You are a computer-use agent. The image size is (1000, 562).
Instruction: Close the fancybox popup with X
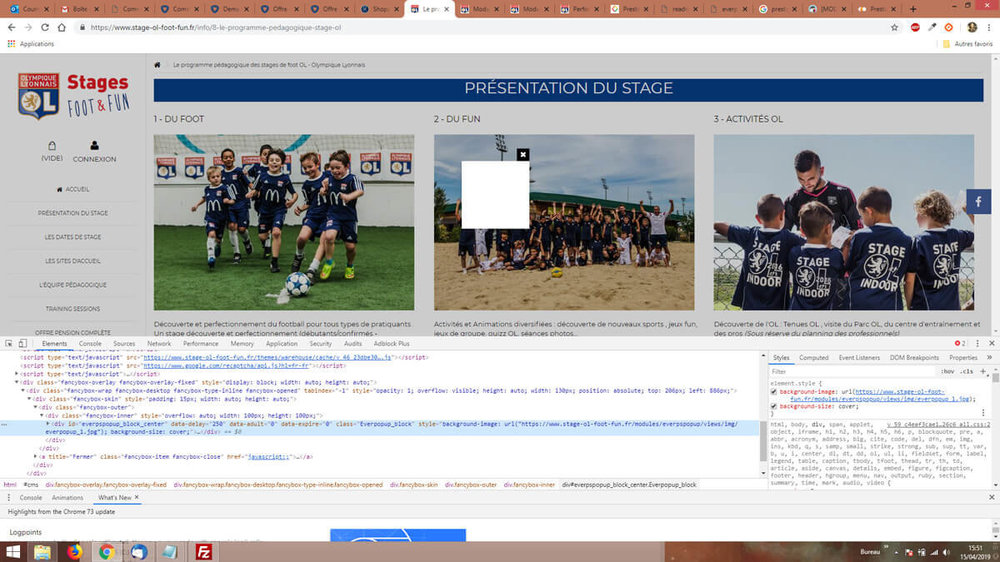tap(523, 154)
